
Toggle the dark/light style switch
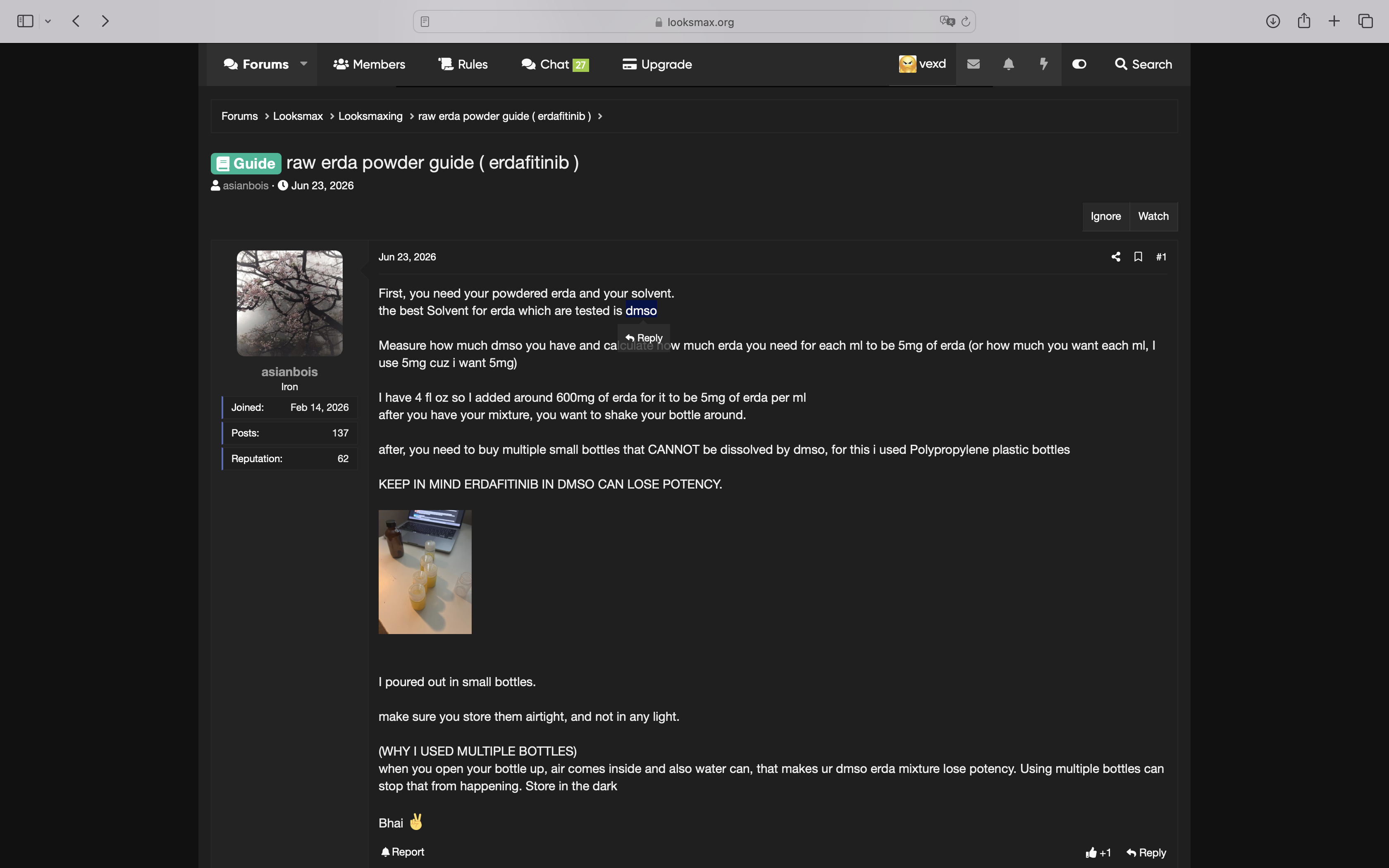(1079, 64)
